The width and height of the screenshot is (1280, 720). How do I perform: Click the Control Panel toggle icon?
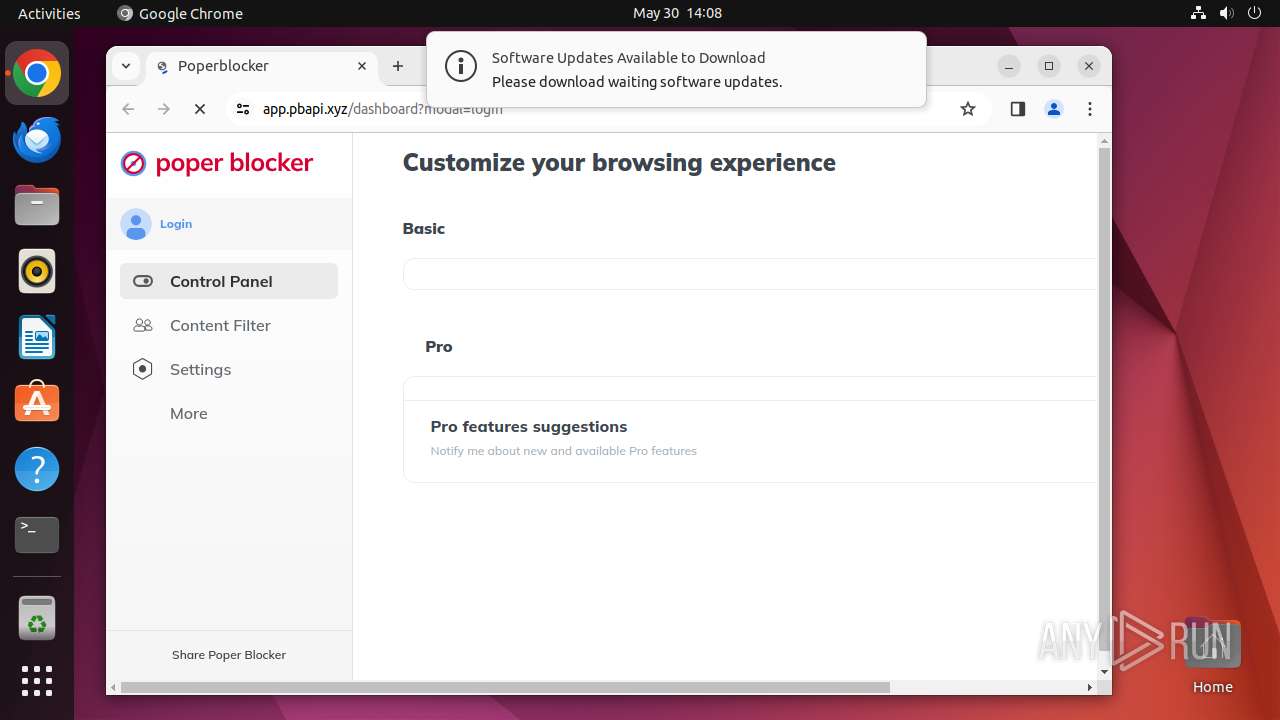[x=143, y=281]
